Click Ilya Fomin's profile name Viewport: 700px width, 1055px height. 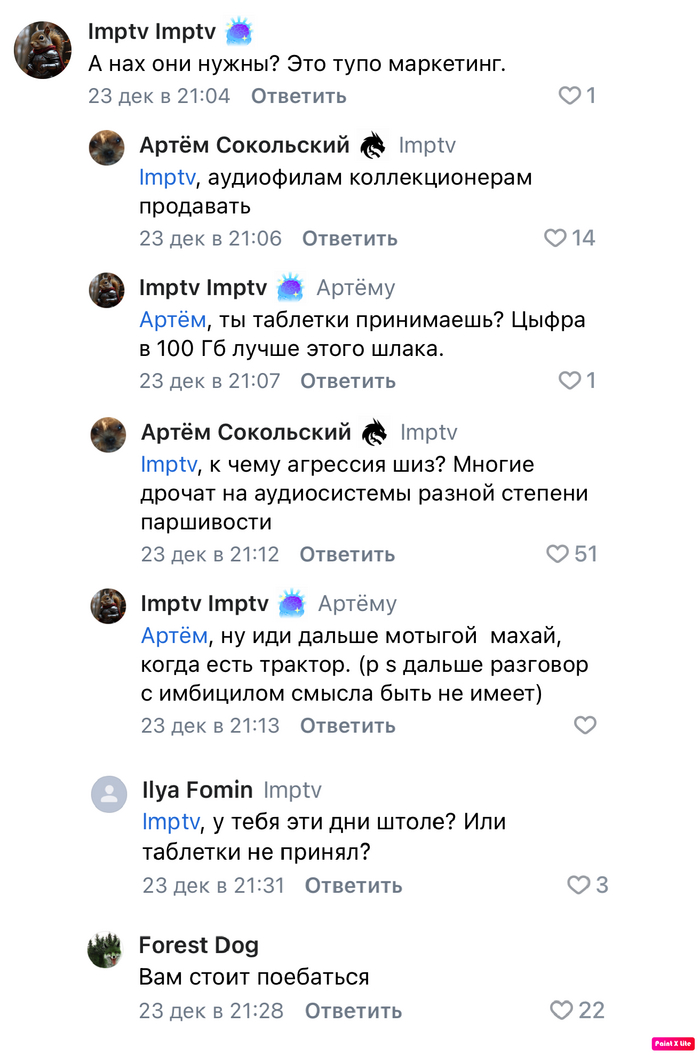197,790
